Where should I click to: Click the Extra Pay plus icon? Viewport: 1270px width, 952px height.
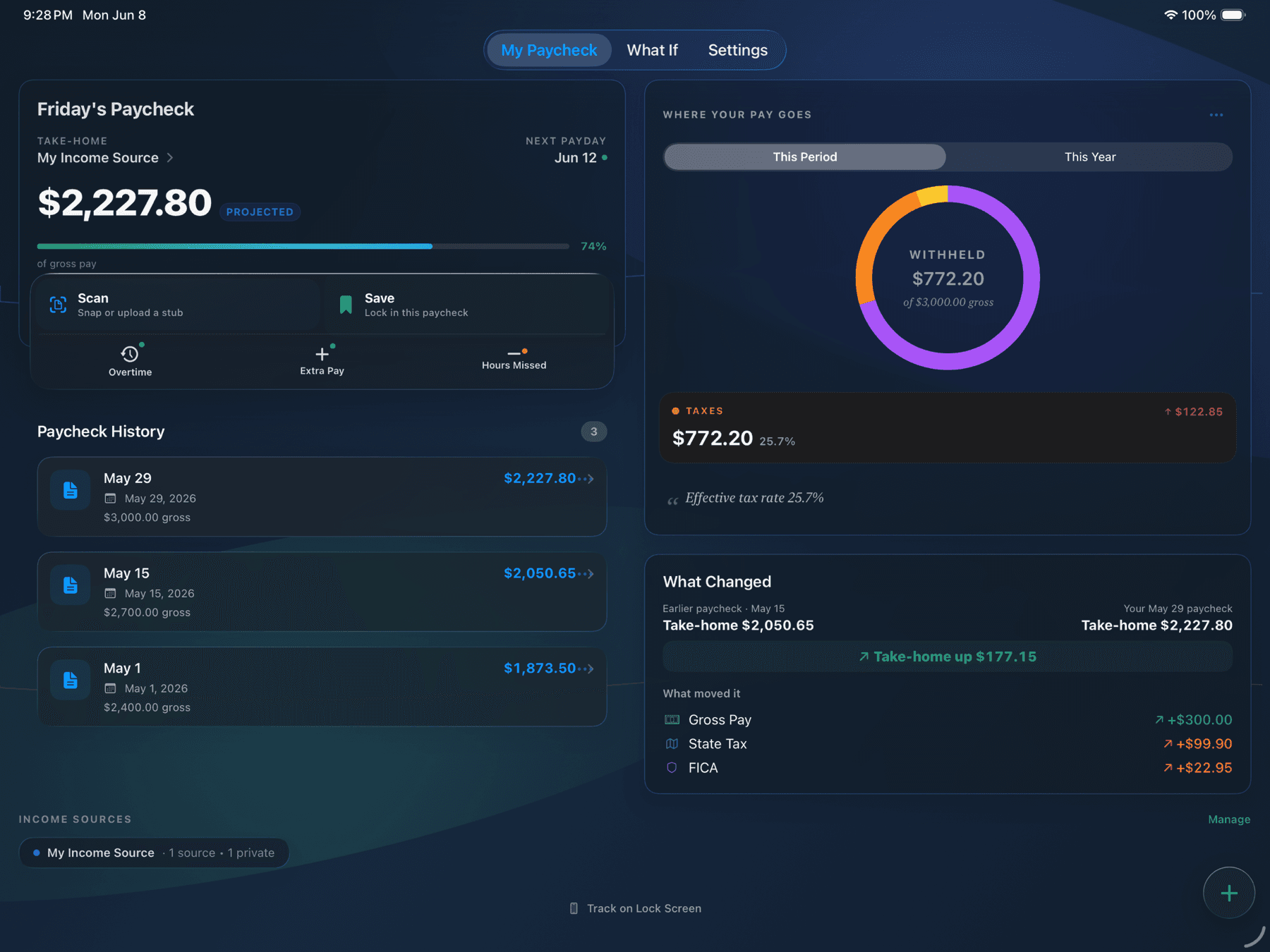(322, 354)
